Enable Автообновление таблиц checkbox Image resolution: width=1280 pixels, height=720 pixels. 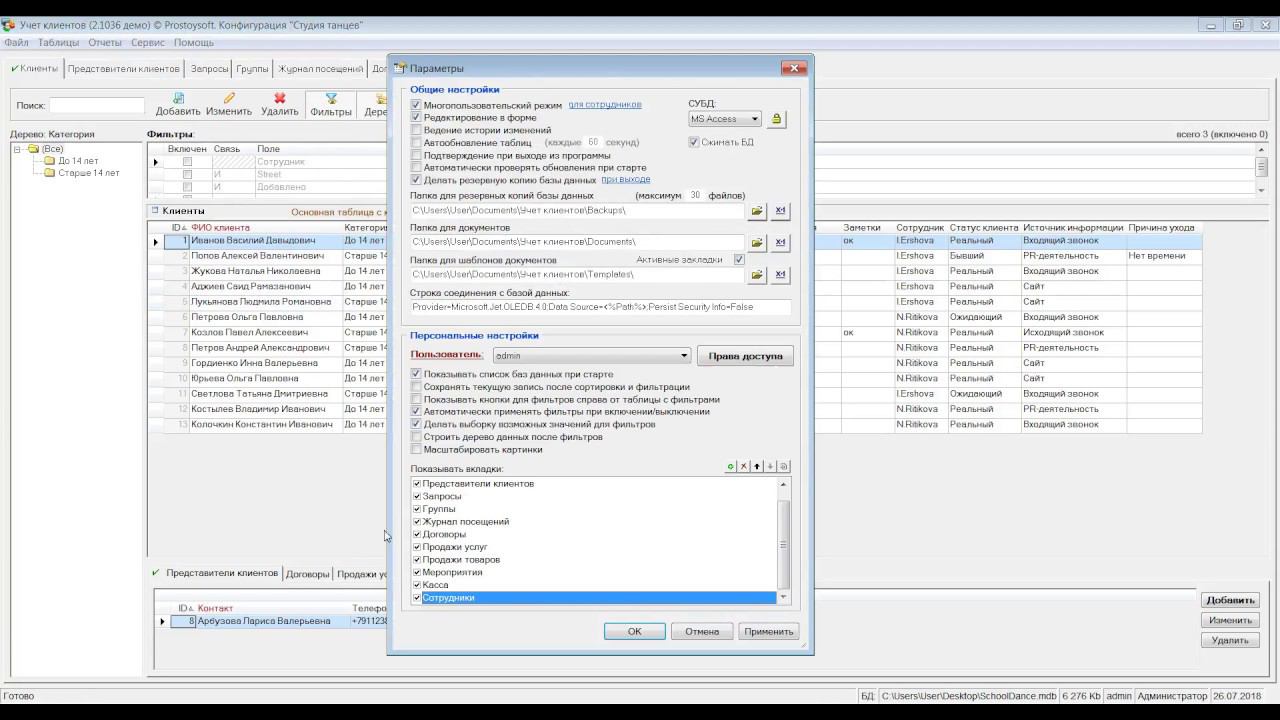[x=416, y=143]
